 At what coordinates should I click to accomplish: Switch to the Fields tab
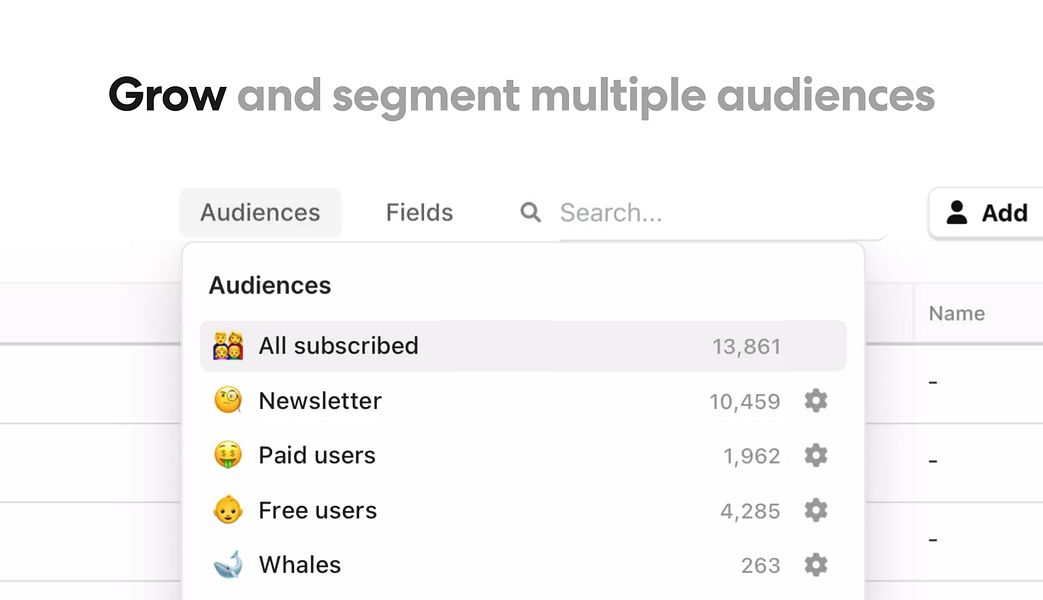coord(419,213)
